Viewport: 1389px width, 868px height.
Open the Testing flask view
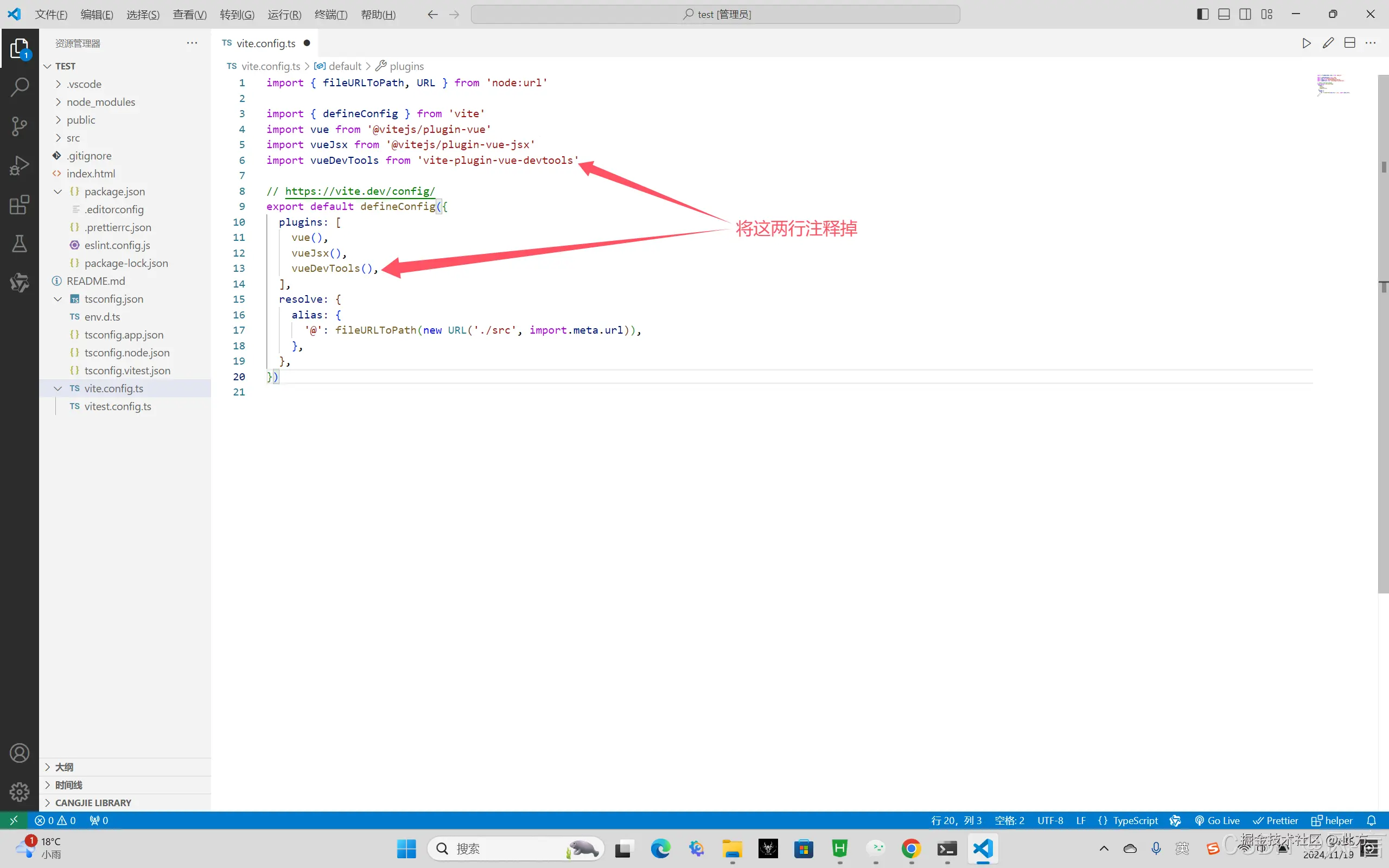click(20, 244)
